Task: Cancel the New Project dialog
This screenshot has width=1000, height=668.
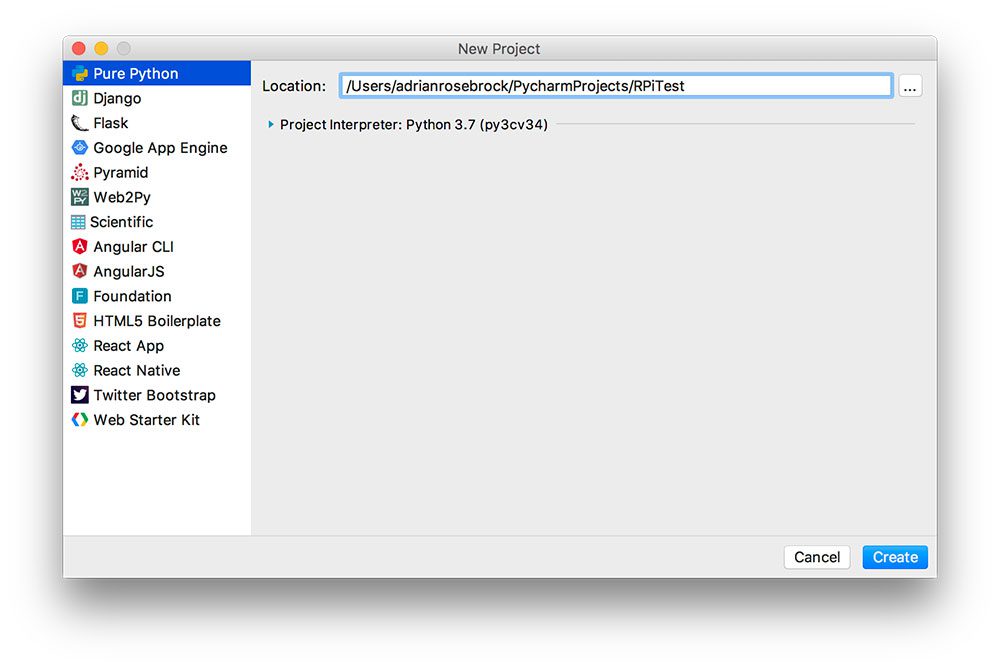Action: coord(817,557)
